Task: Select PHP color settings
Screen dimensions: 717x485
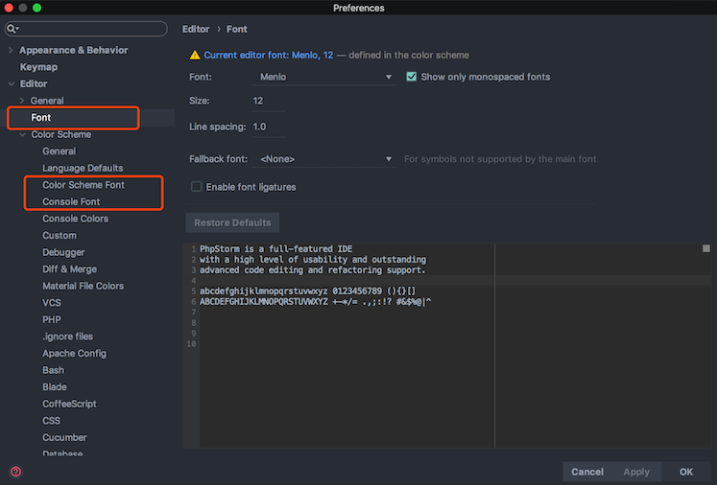Action: click(x=51, y=320)
